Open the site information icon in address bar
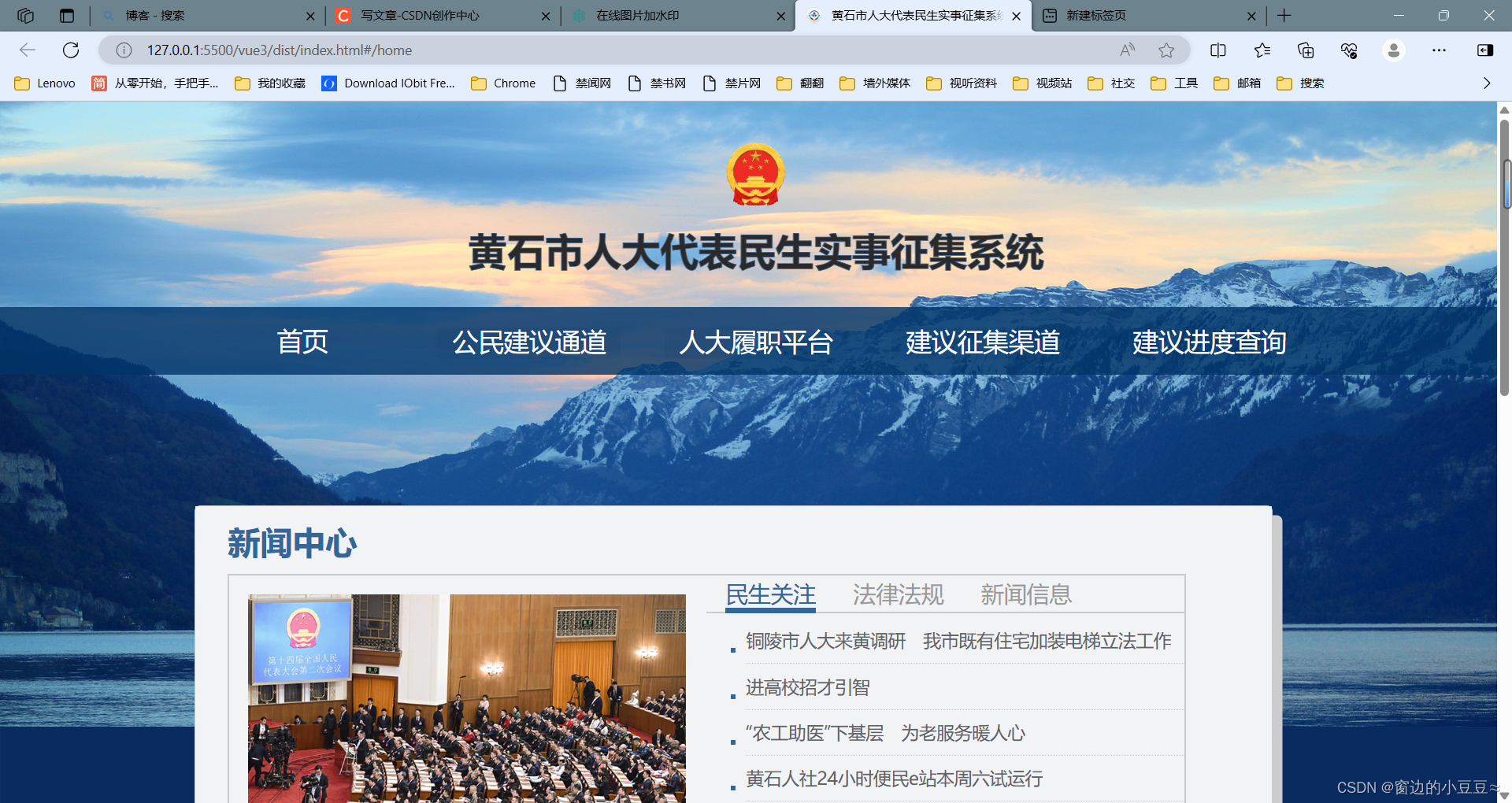 click(x=124, y=50)
